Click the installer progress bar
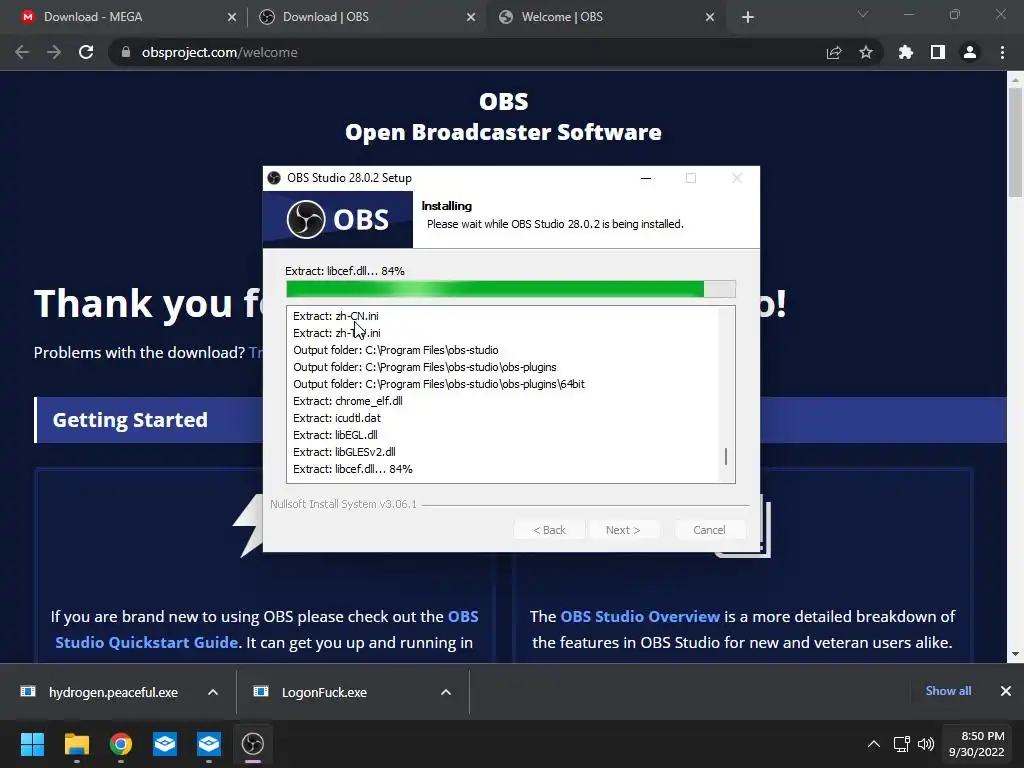This screenshot has width=1024, height=768. (x=511, y=289)
